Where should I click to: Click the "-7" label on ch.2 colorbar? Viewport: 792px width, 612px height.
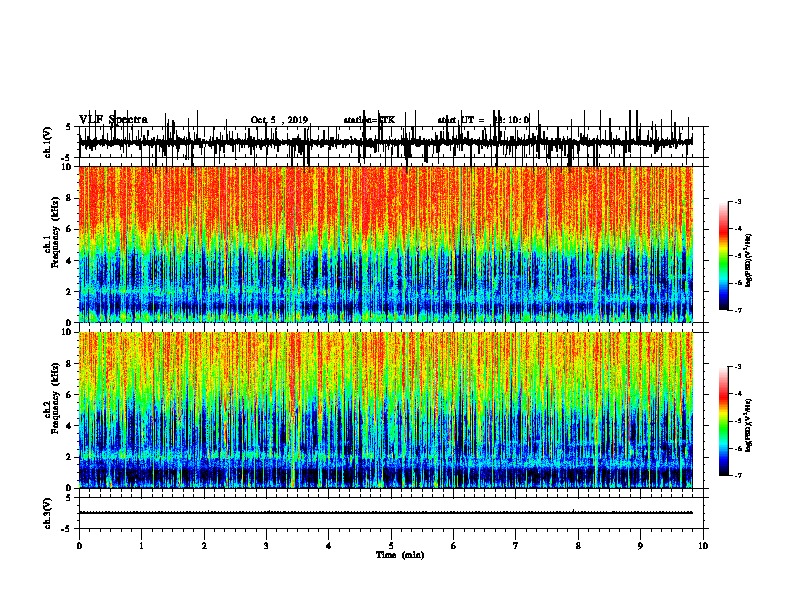click(x=737, y=476)
